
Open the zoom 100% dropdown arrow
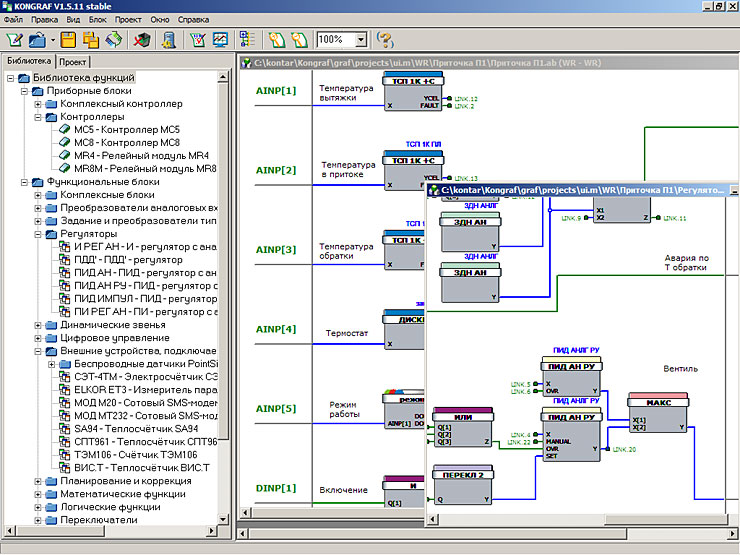[x=361, y=40]
